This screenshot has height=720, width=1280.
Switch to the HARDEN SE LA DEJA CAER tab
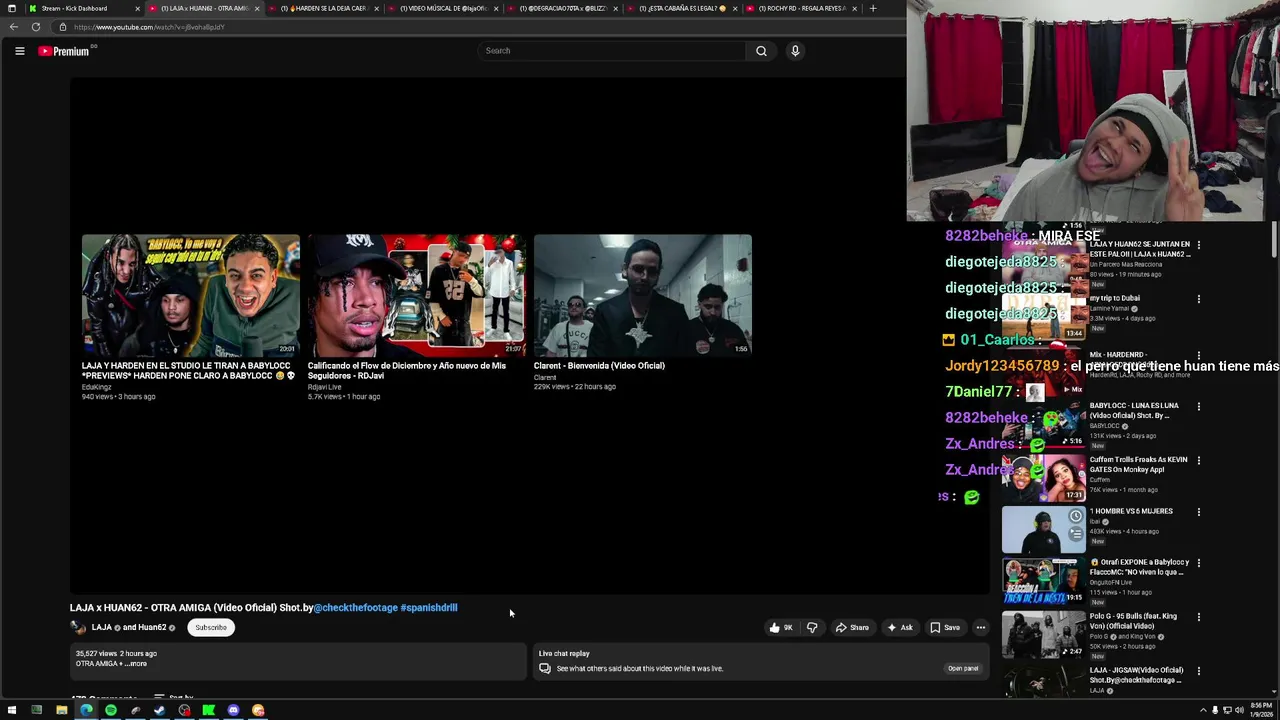[325, 8]
